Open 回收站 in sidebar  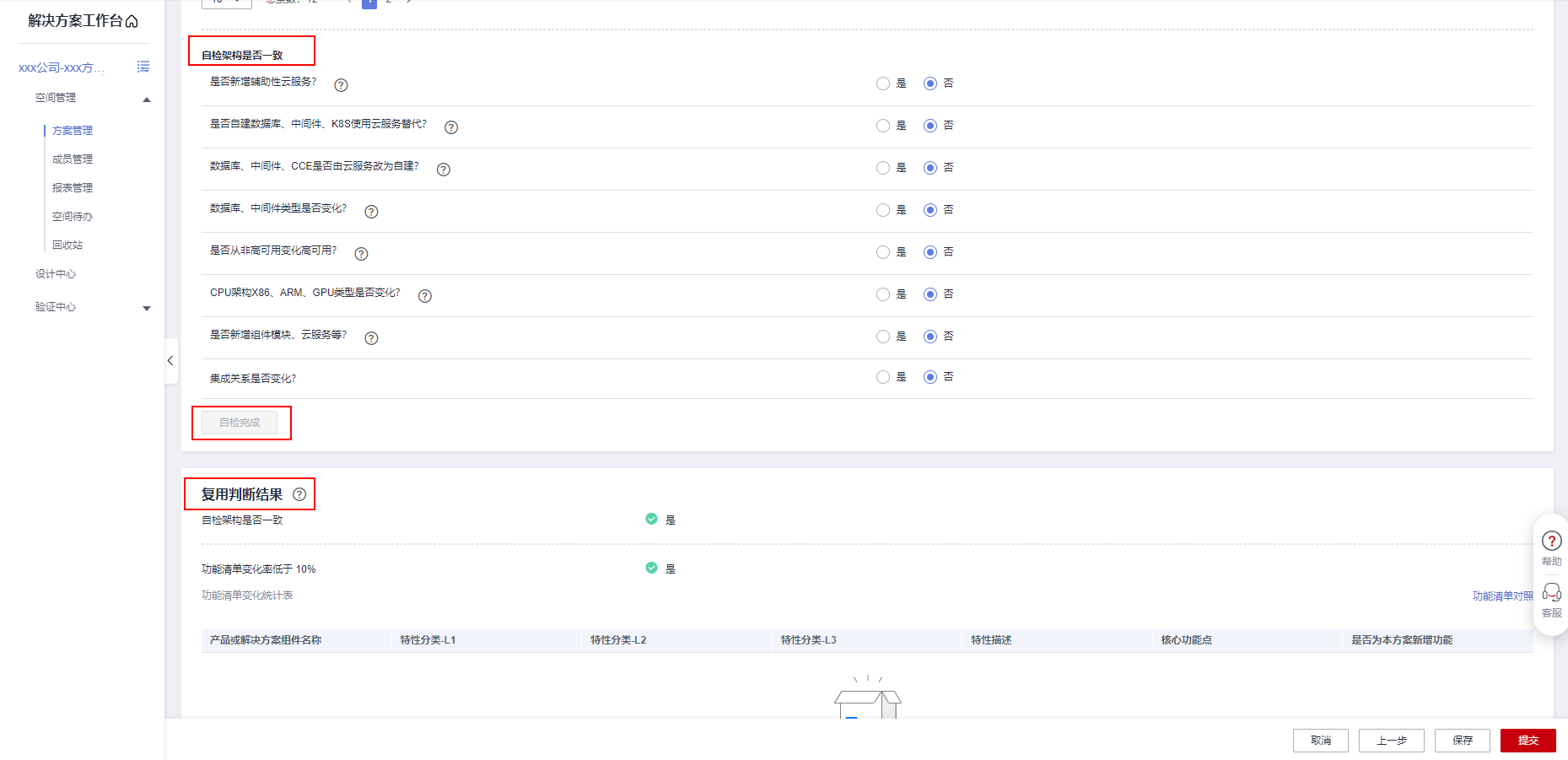(67, 245)
